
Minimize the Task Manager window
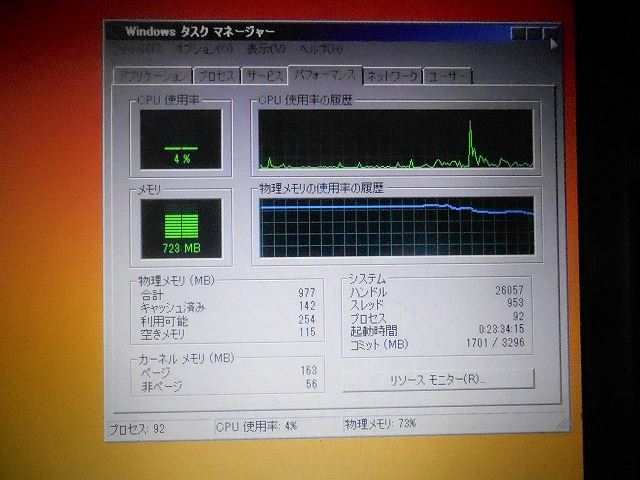518,33
